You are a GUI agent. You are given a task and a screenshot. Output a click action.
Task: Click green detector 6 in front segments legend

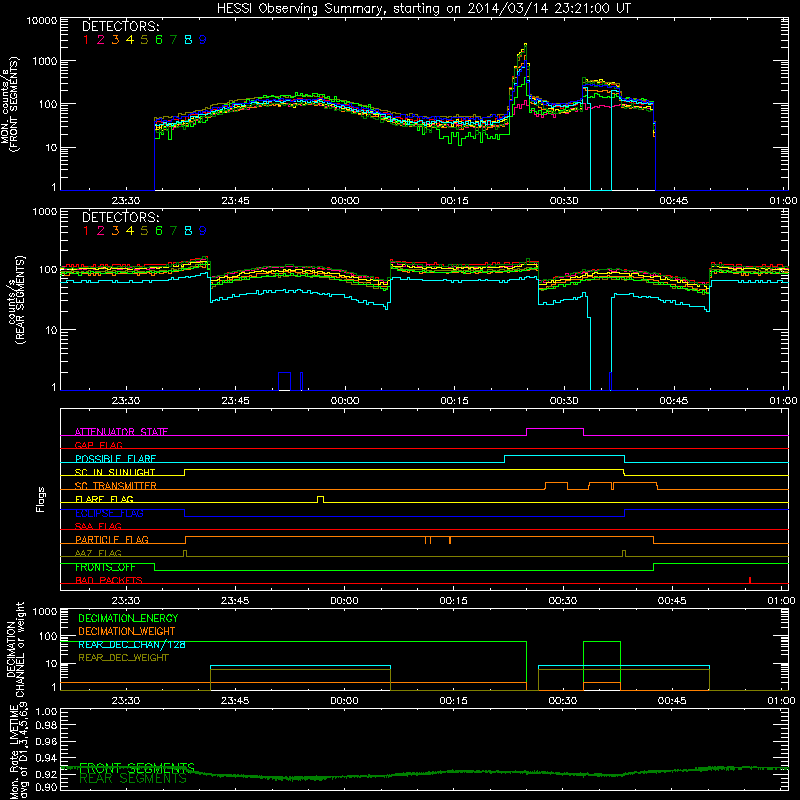pos(159,40)
